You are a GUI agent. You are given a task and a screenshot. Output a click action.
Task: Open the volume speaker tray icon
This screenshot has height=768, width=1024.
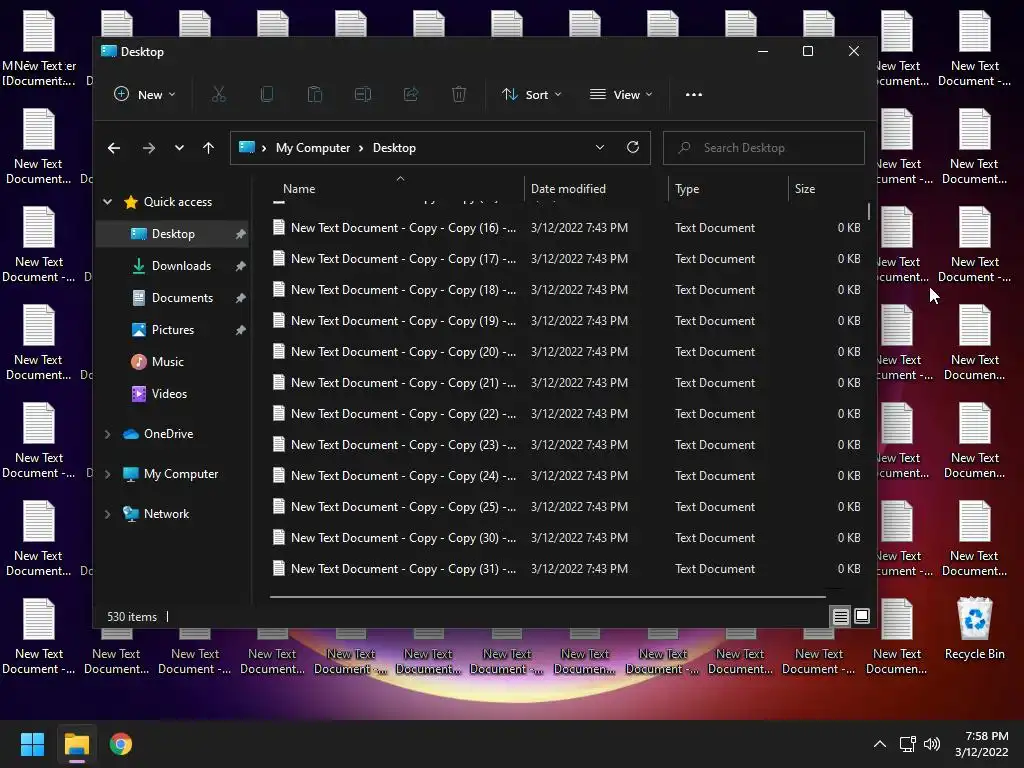[932, 744]
